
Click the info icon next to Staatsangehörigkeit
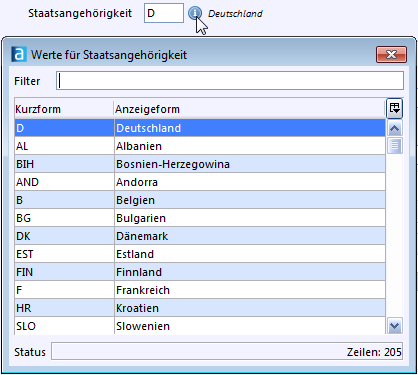click(195, 13)
